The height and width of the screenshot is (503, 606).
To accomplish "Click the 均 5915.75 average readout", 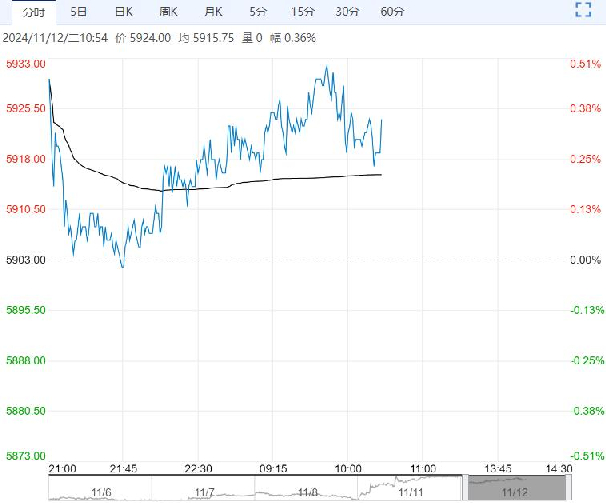I will (206, 38).
